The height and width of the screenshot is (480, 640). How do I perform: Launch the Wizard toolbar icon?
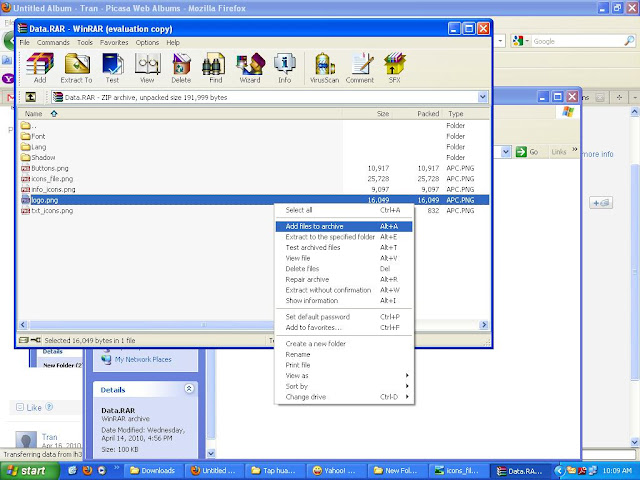249,66
